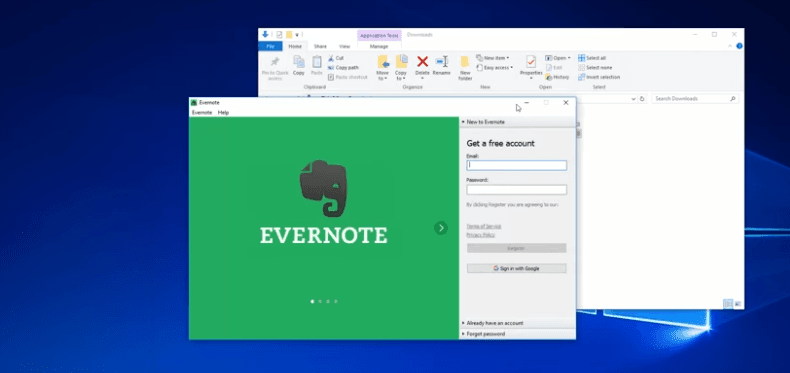Image resolution: width=790 pixels, height=373 pixels.
Task: Collapse the New to Evernote section
Action: 517,122
